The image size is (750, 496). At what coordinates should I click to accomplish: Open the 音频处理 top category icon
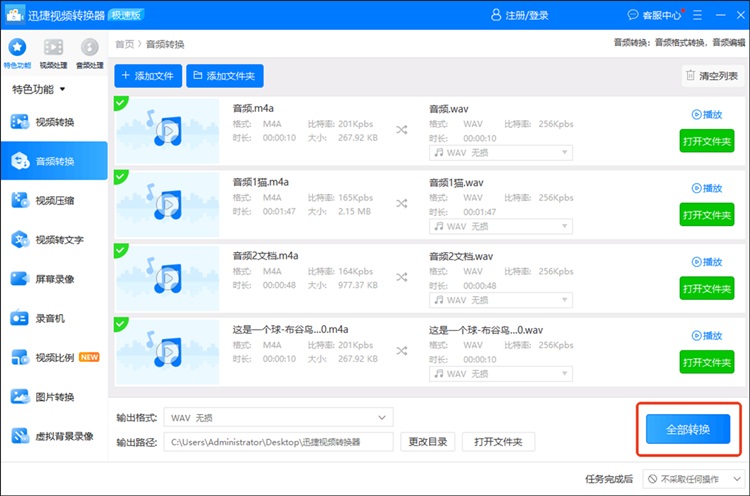click(x=89, y=53)
